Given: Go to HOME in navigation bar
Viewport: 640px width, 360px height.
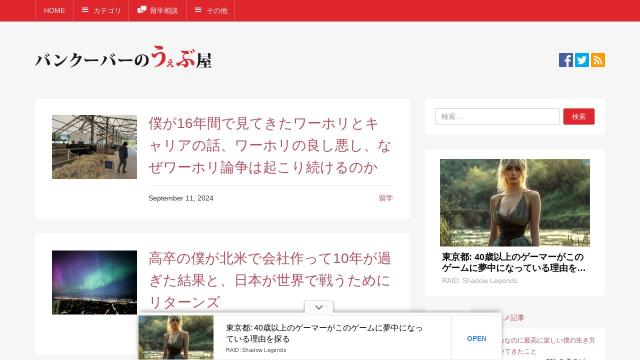Looking at the screenshot, I should (54, 11).
